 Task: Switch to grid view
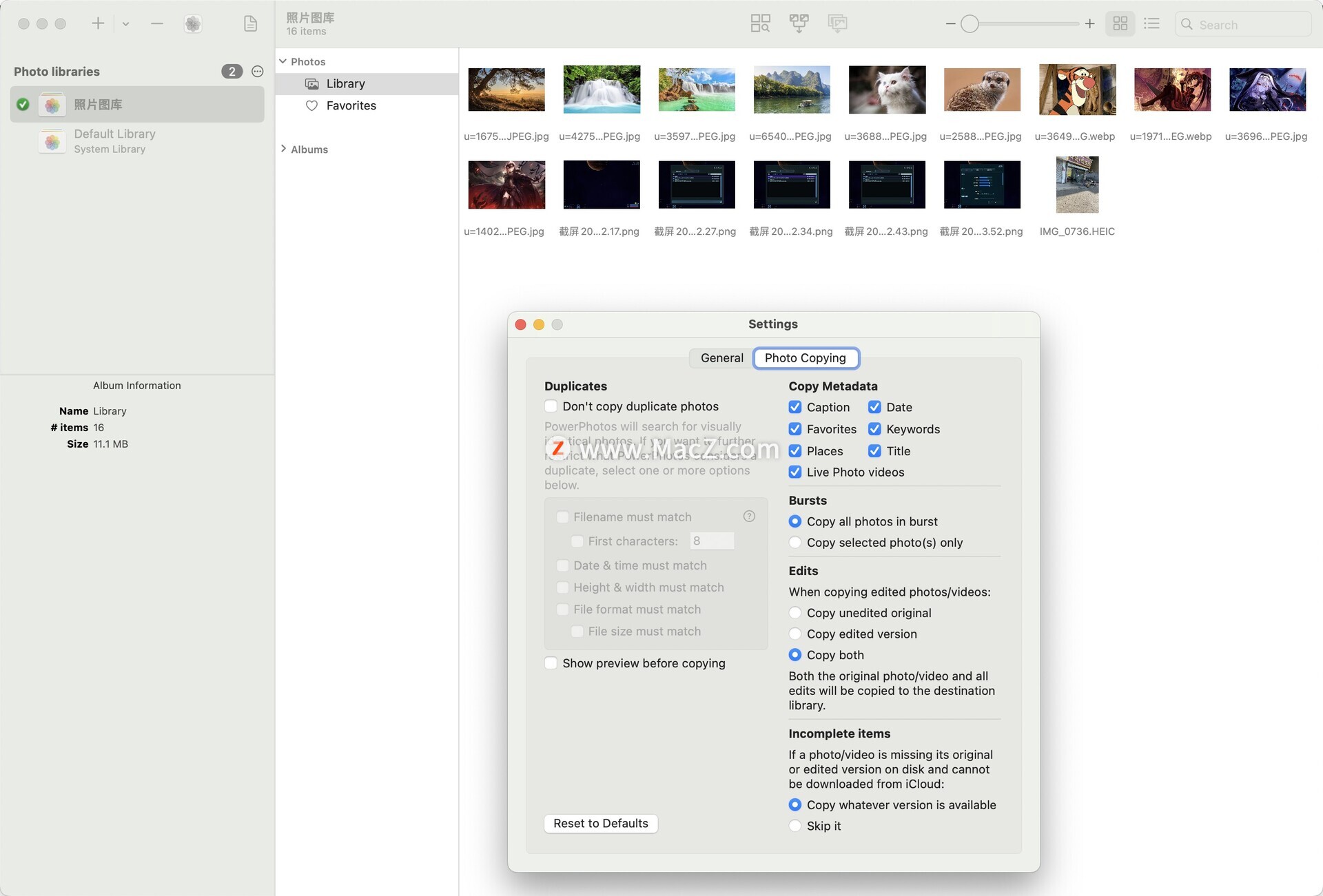coord(1120,24)
